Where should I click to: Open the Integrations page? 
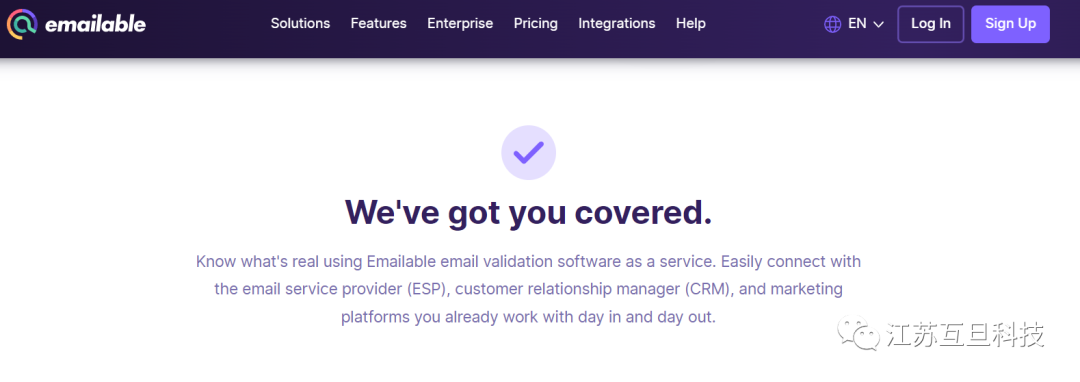point(616,23)
